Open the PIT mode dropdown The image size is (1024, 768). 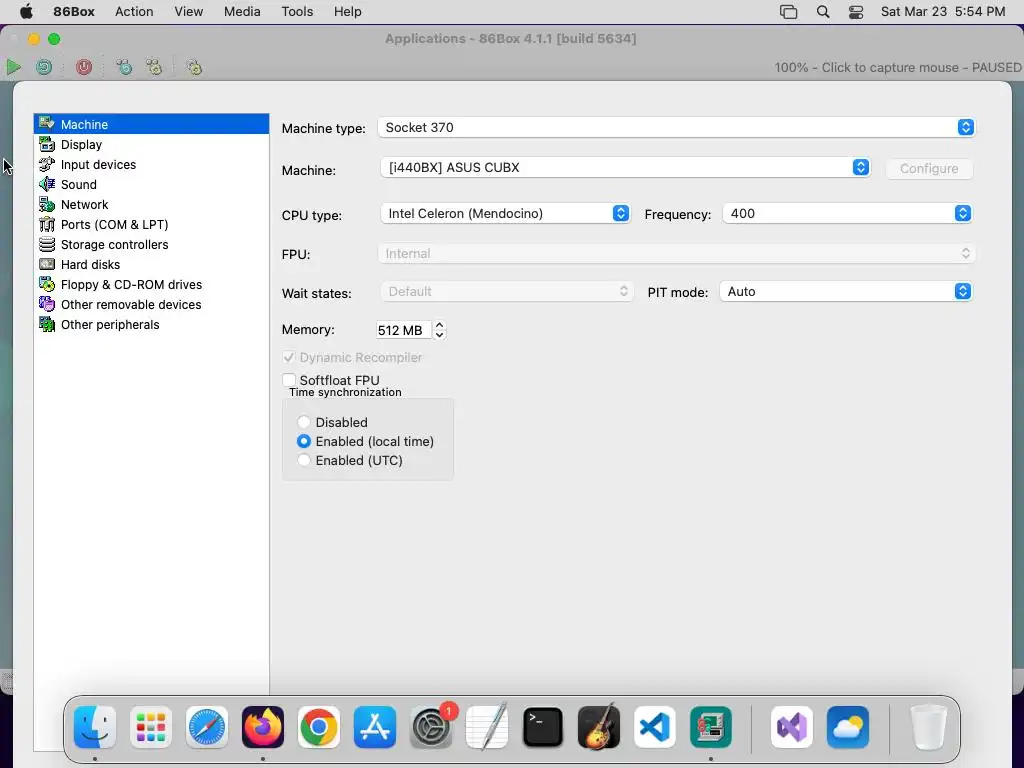click(846, 291)
